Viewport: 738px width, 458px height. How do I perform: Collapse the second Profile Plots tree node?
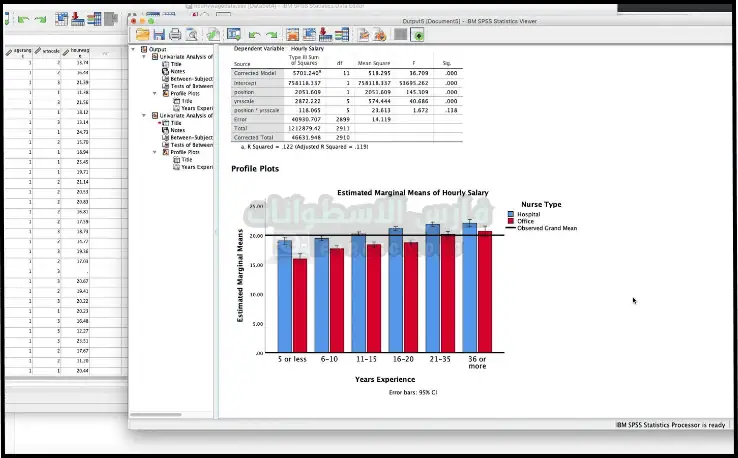155,152
